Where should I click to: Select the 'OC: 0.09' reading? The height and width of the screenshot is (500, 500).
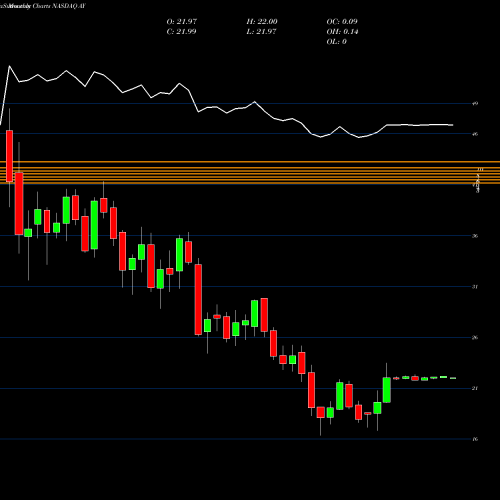pos(342,22)
